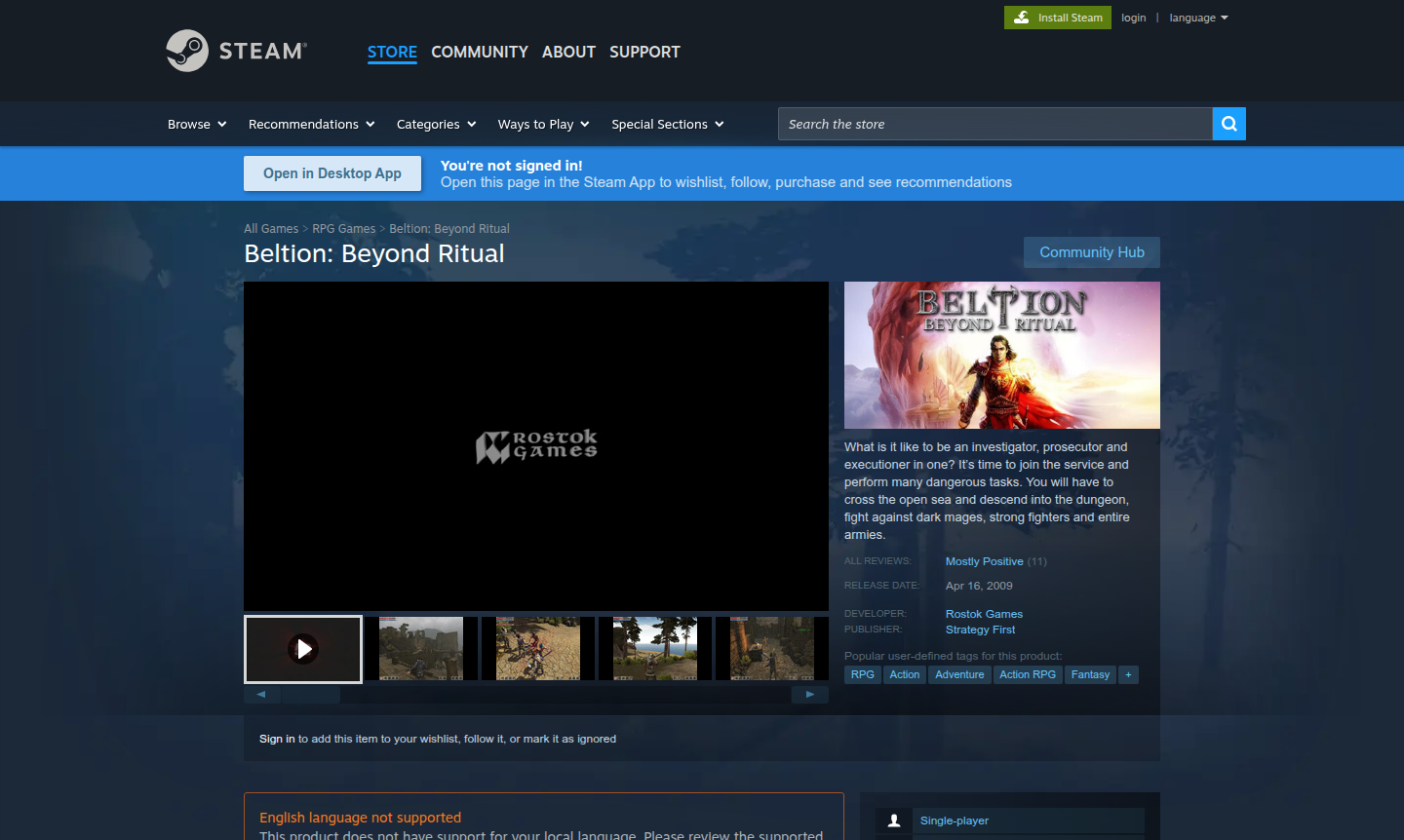This screenshot has height=840, width=1404.
Task: Click the Install Steam download button
Action: coord(1058,18)
